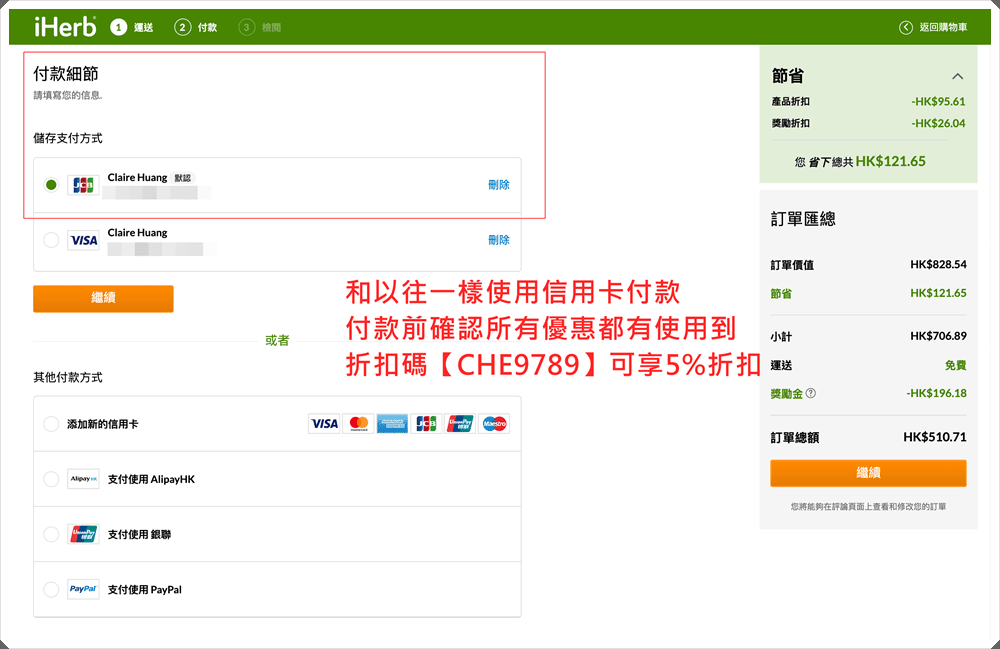
Task: Select 添加新的信用卡 radio option
Action: click(51, 424)
